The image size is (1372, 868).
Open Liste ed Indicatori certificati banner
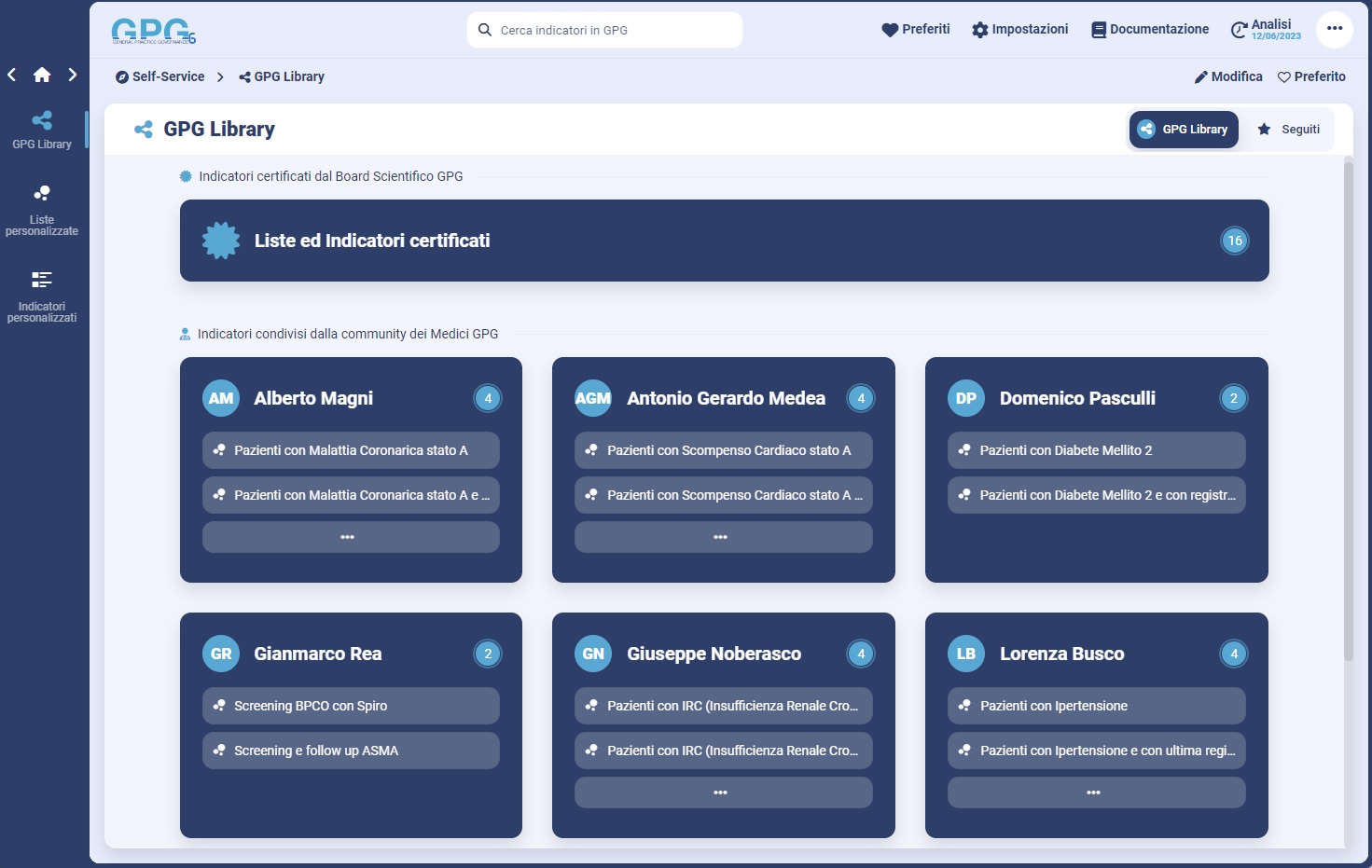pos(724,241)
